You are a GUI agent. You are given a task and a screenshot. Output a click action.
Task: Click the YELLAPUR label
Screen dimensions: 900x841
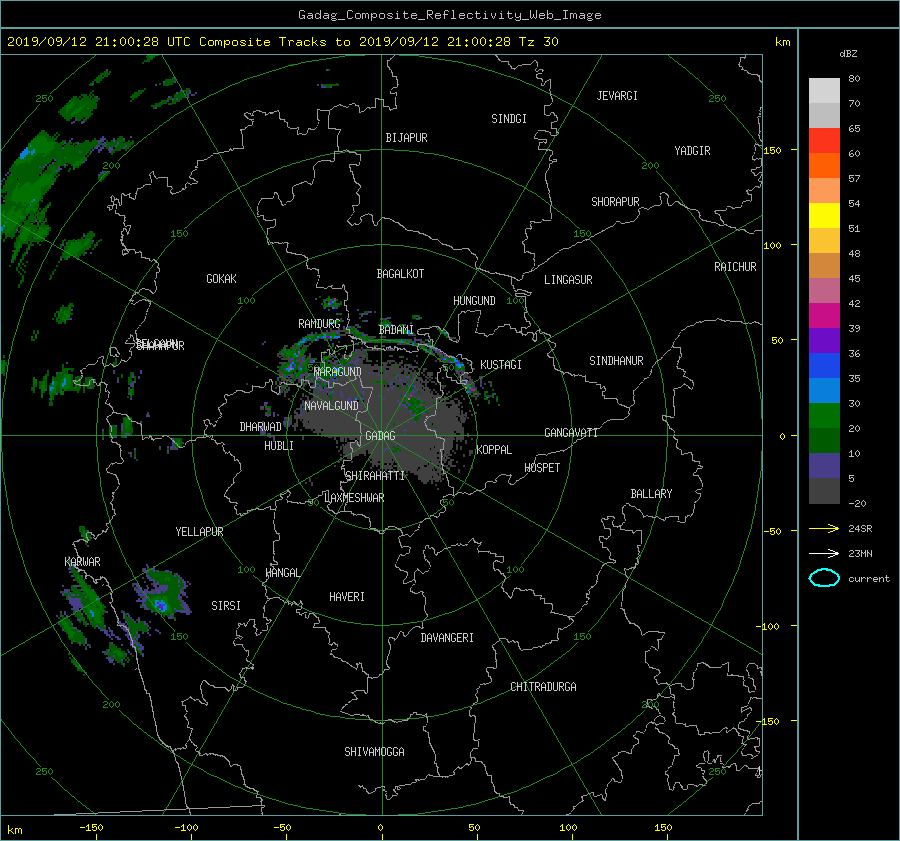[x=199, y=532]
